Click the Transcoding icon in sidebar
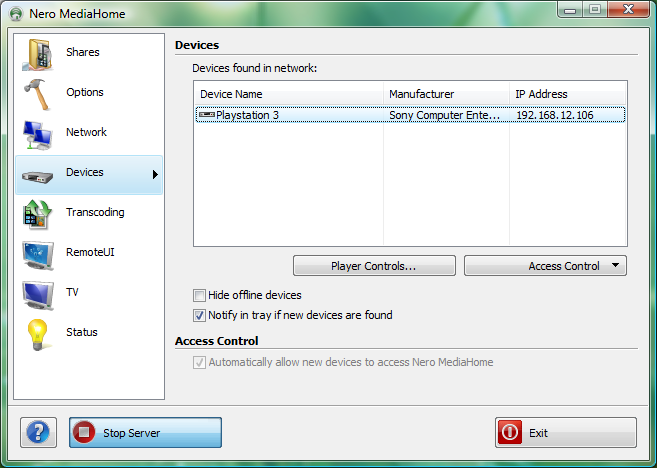The width and height of the screenshot is (657, 468). click(38, 213)
